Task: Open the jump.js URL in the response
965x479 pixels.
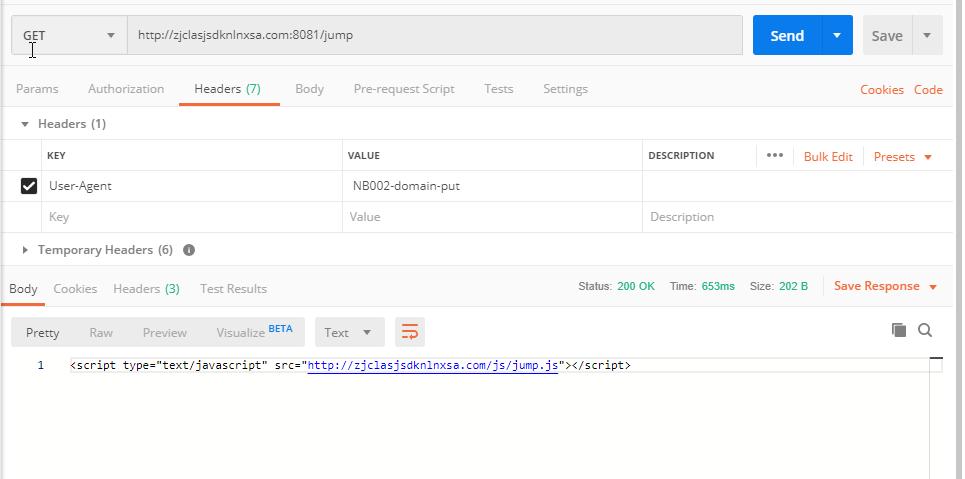Action: [432, 365]
